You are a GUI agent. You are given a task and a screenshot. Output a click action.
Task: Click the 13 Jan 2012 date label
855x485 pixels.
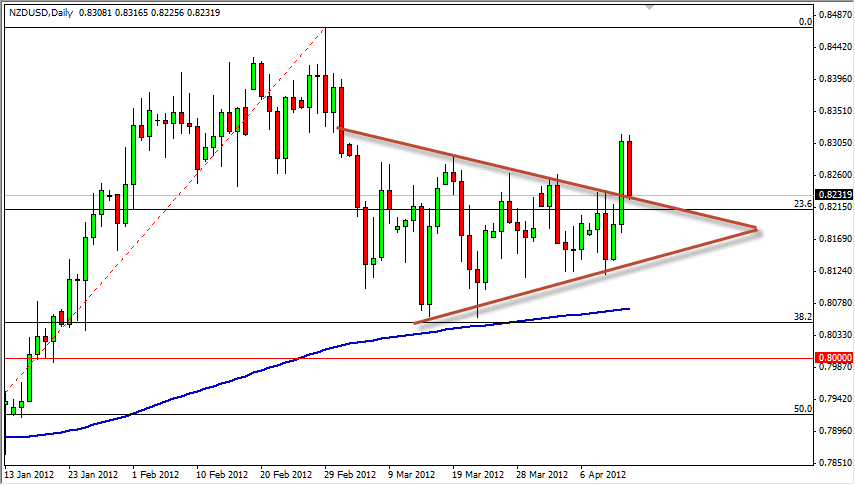coord(32,475)
